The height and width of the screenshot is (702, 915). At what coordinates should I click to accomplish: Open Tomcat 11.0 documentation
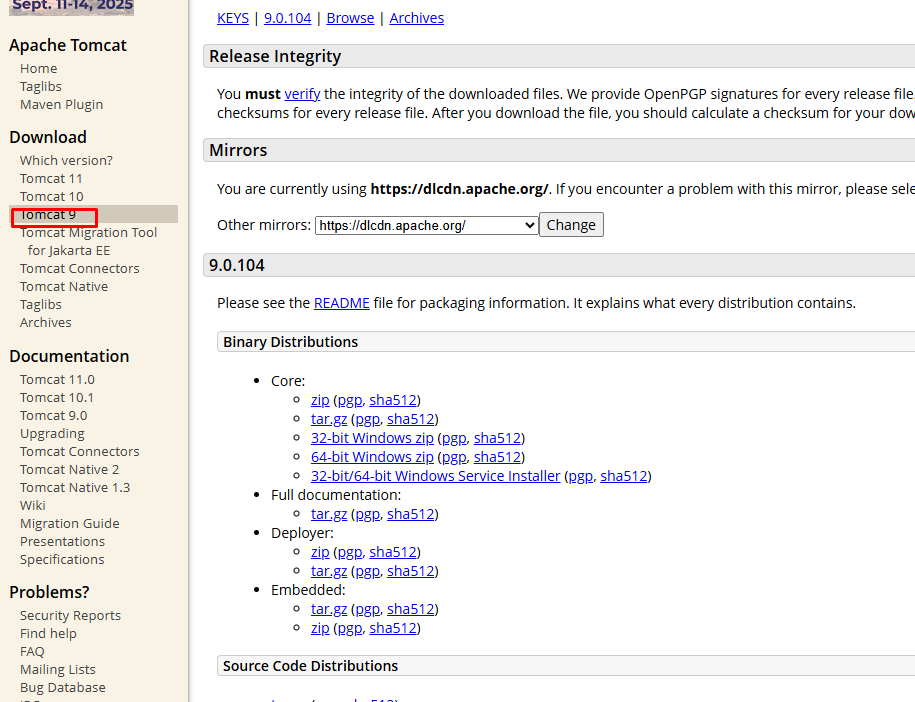57,380
